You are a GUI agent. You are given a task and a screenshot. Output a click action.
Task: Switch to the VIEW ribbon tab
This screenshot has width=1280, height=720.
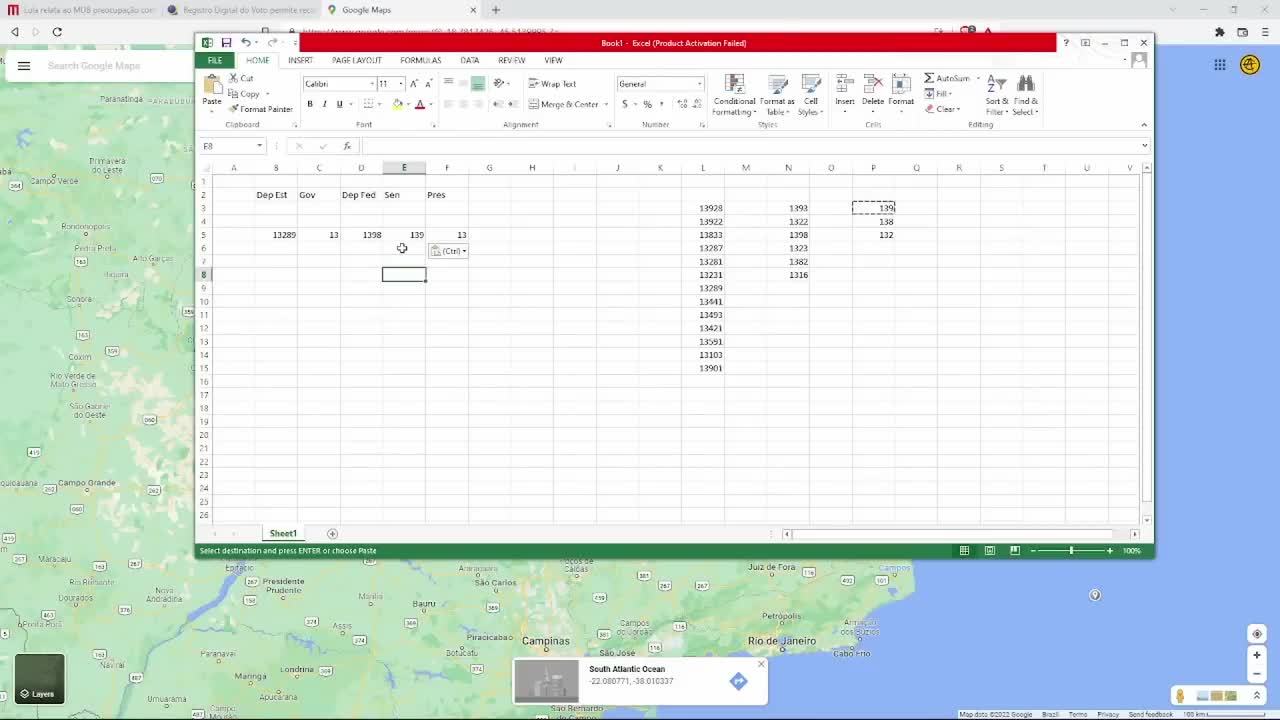point(553,61)
